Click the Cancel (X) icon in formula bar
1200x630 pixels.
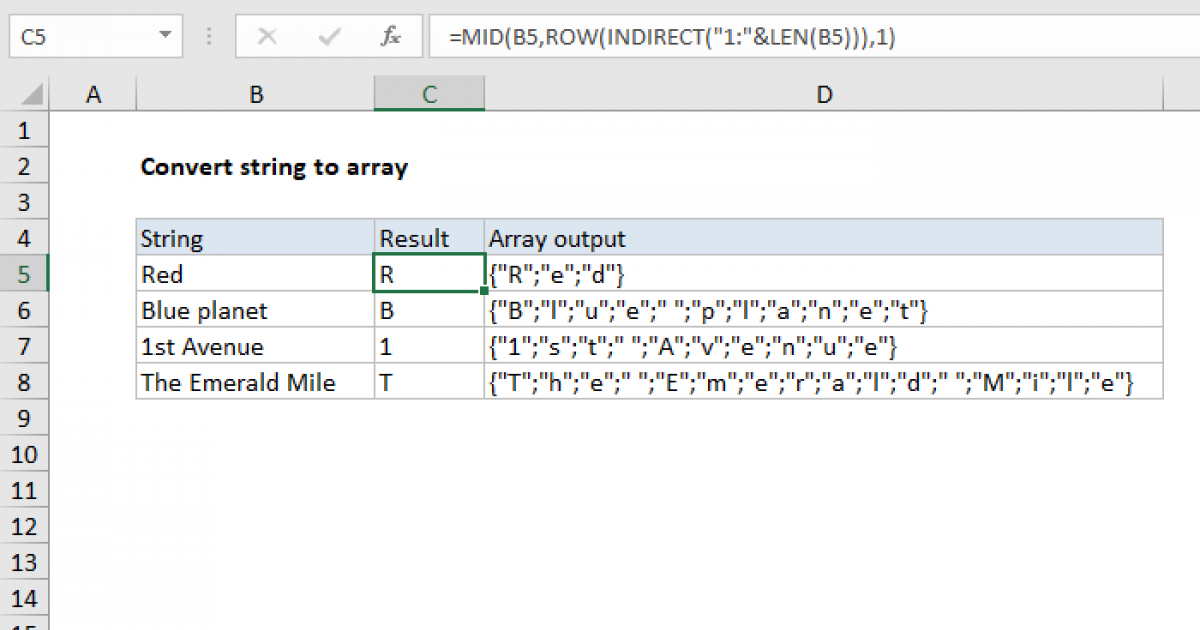(x=267, y=36)
